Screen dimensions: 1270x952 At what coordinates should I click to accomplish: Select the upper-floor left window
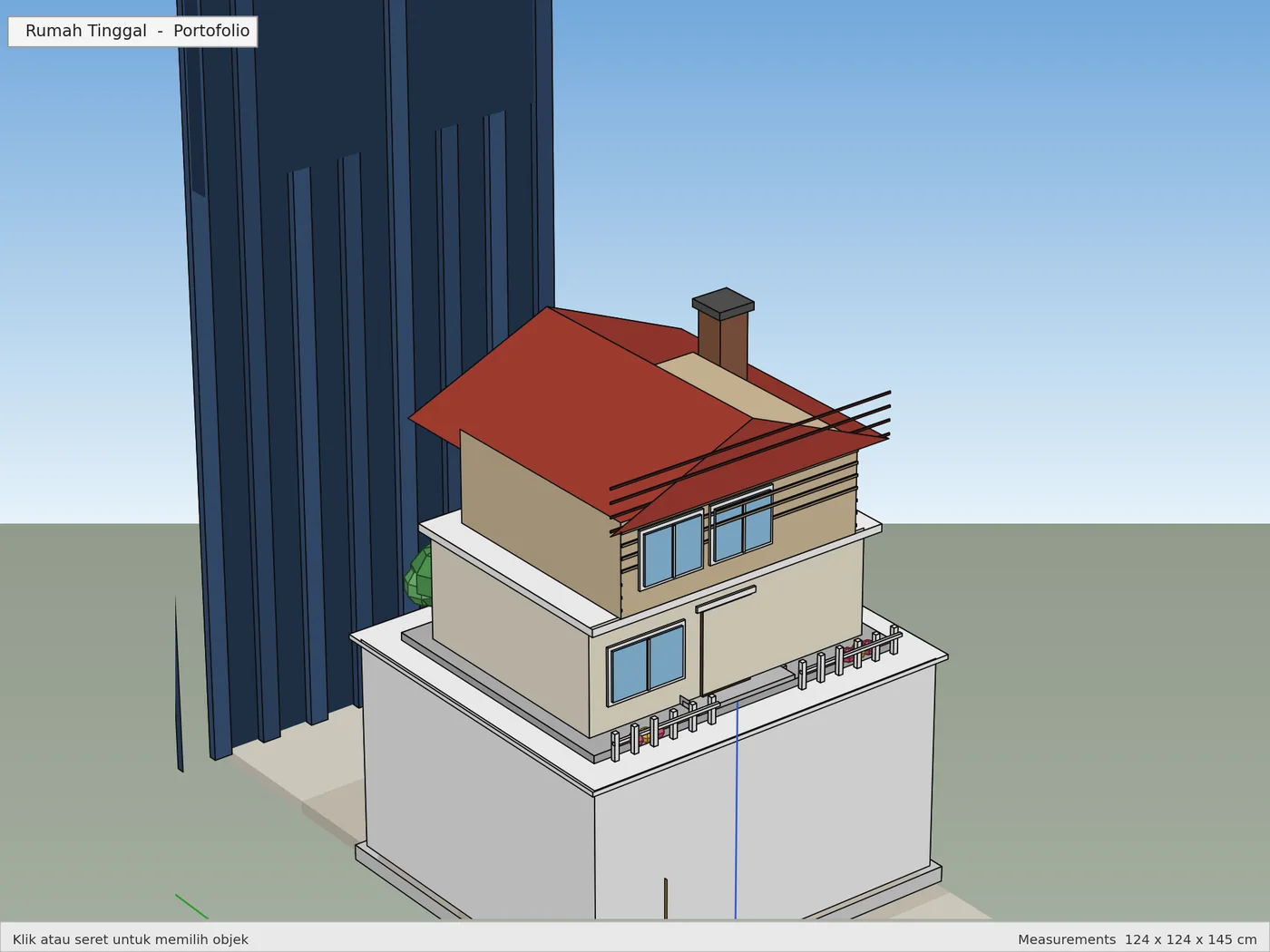point(672,549)
